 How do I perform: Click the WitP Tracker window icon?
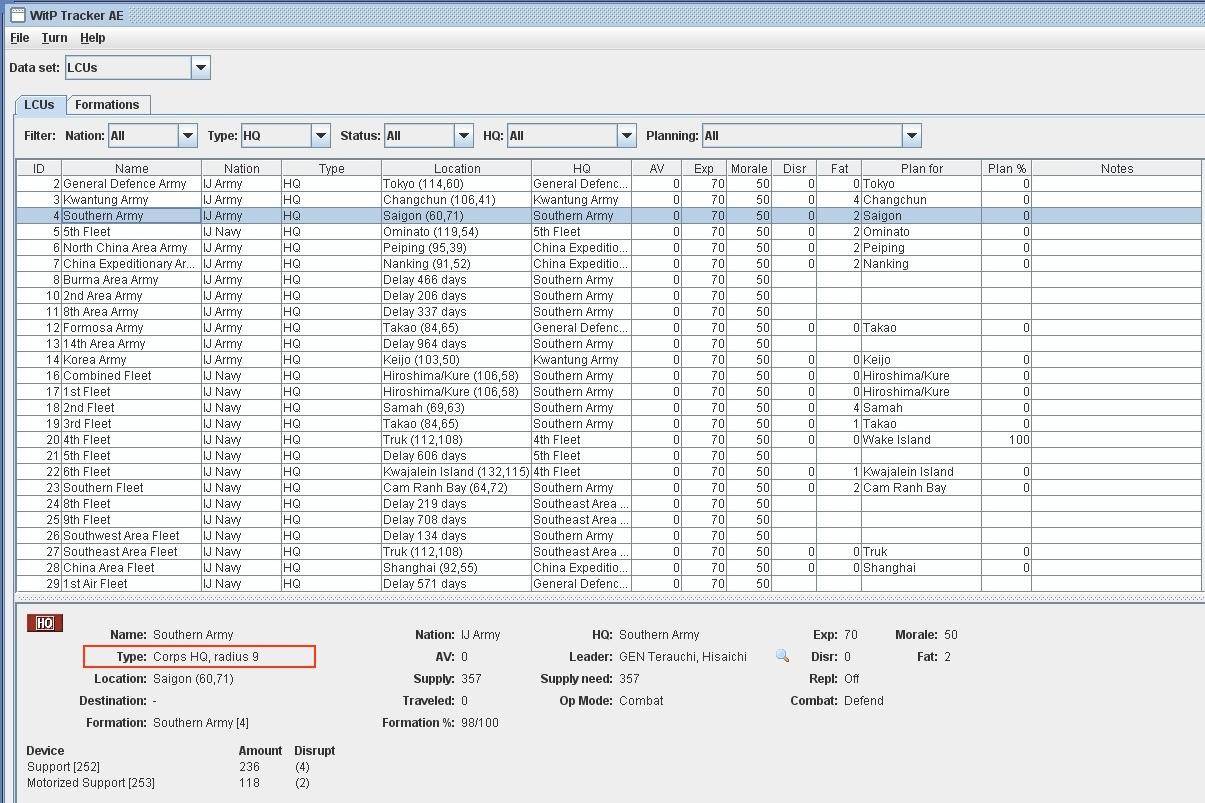(15, 14)
